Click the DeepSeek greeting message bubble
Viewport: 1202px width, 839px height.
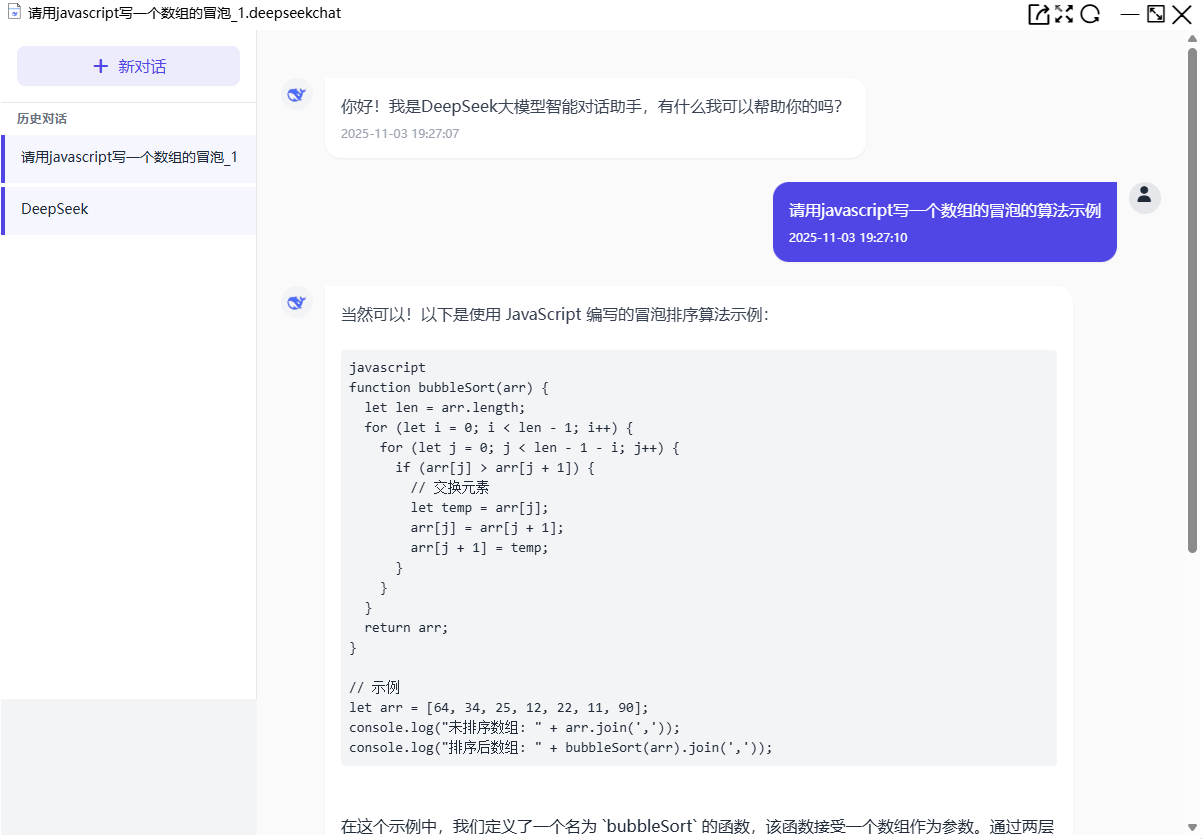pyautogui.click(x=595, y=117)
